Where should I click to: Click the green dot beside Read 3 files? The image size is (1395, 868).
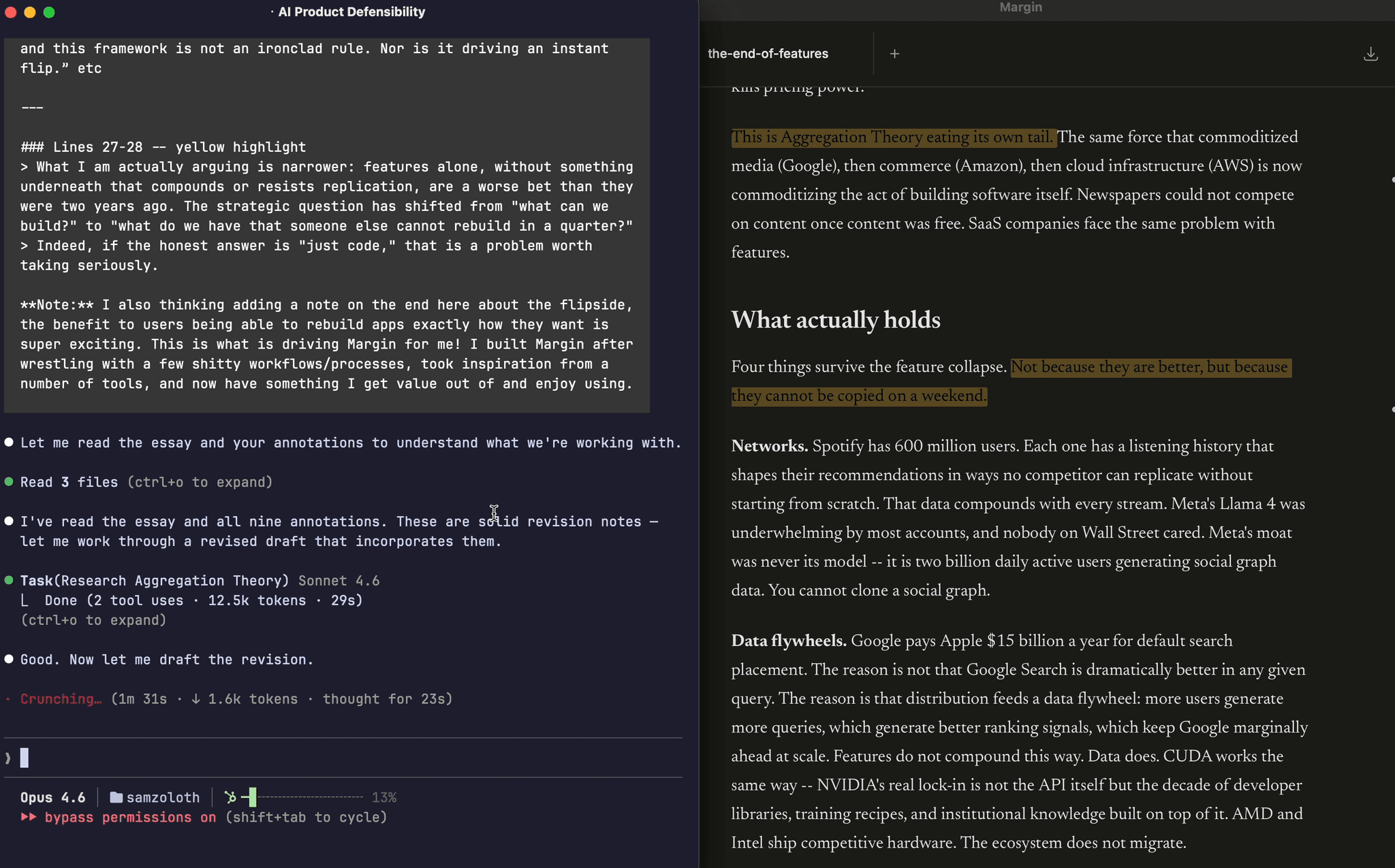click(8, 481)
